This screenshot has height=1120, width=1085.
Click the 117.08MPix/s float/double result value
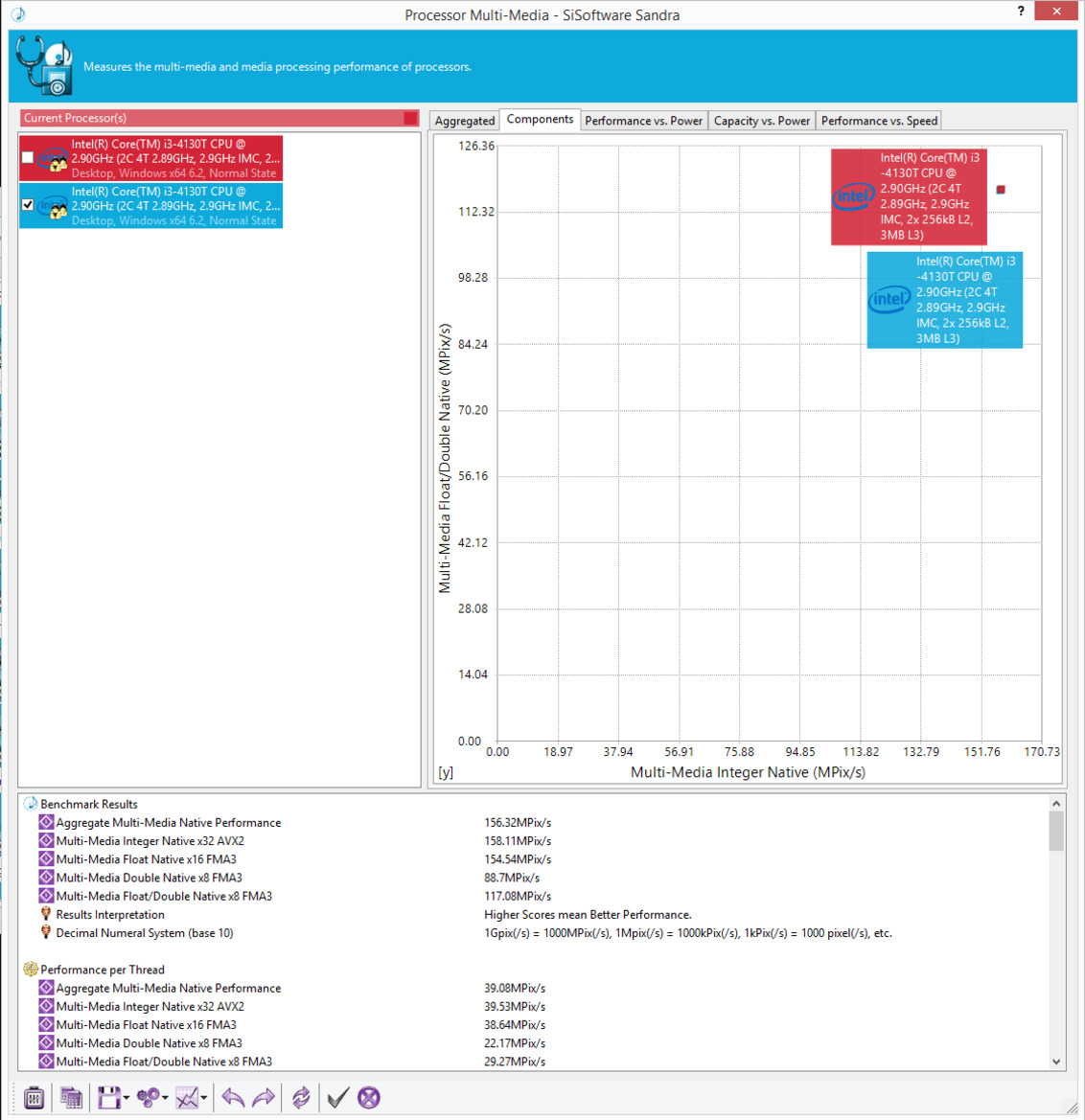coord(518,897)
